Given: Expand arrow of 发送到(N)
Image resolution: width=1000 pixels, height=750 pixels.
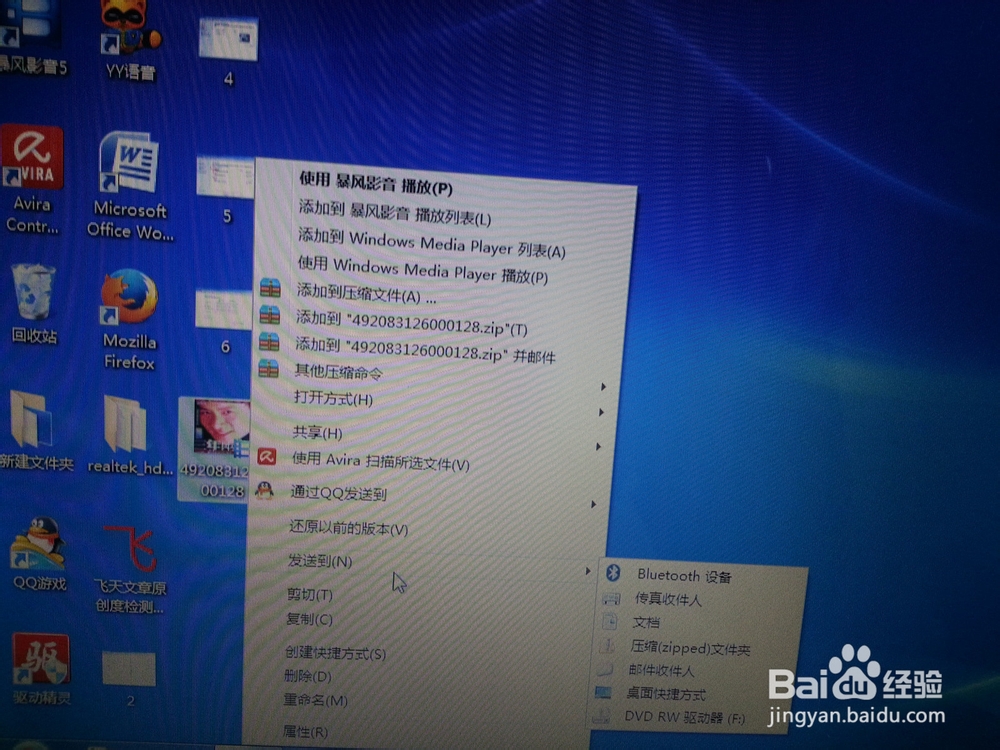Looking at the screenshot, I should point(588,571).
